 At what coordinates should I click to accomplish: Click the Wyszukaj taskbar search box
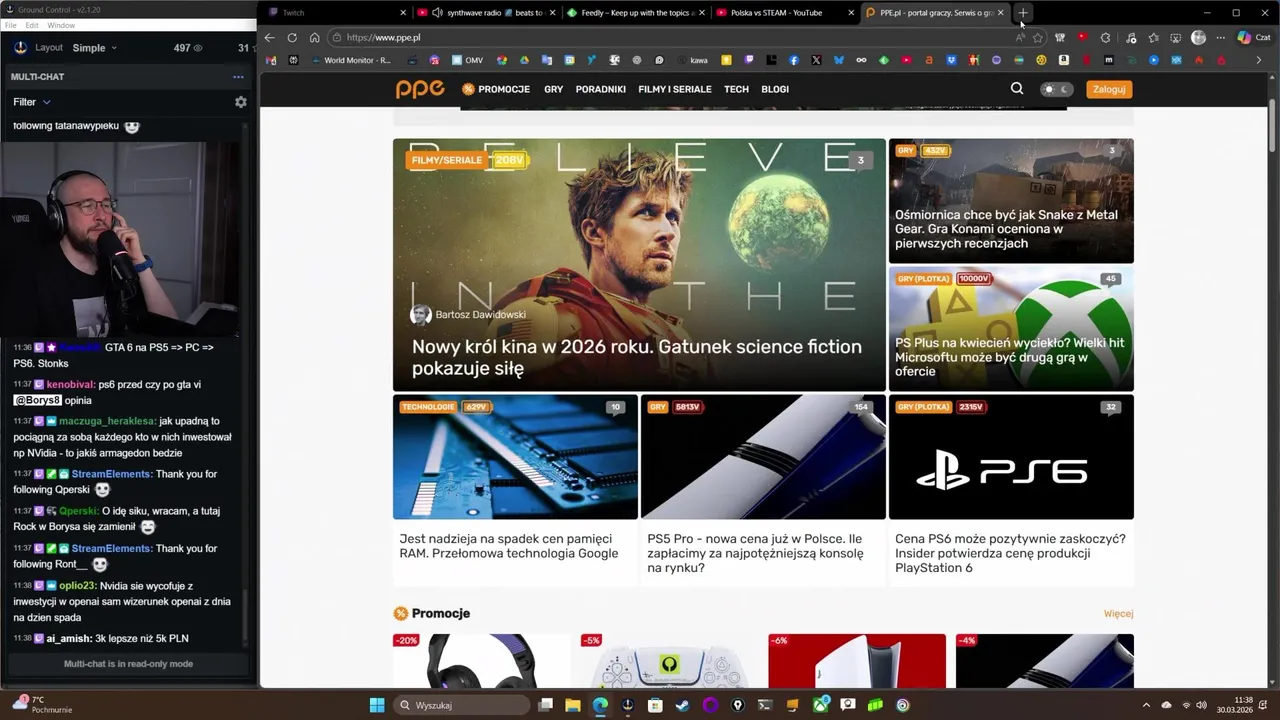pos(461,705)
